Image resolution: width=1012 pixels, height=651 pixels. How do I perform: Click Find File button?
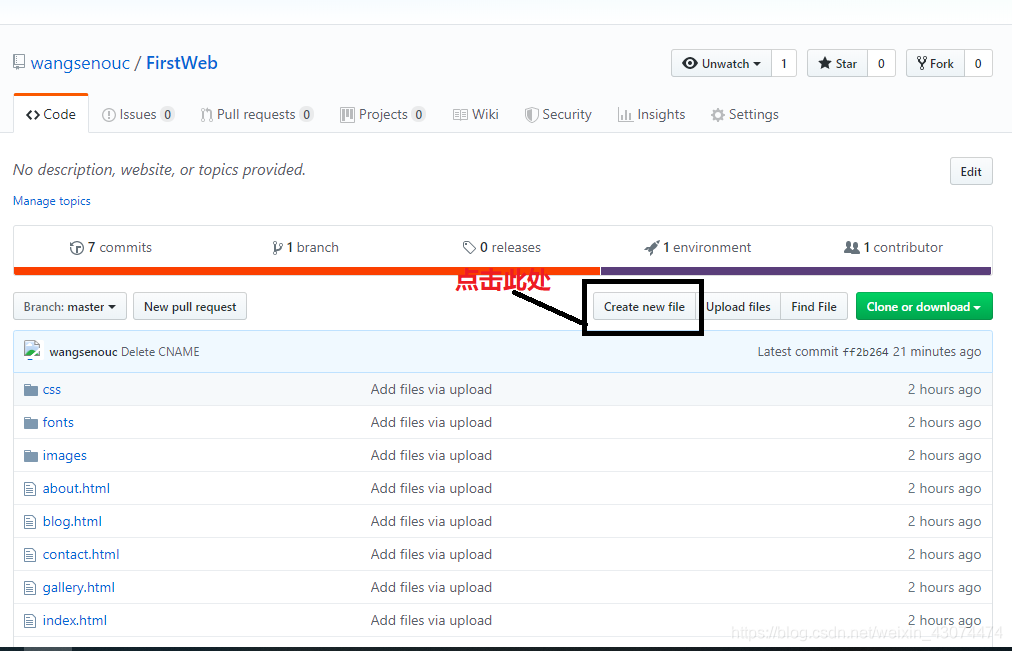coord(814,306)
